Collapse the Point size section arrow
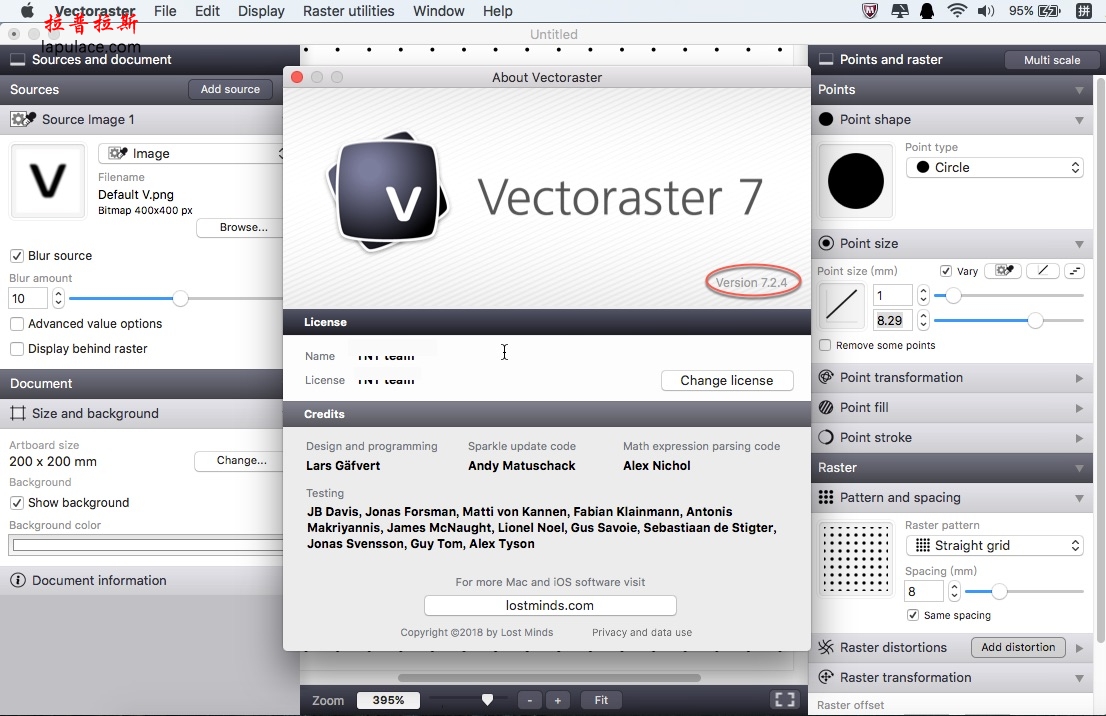The image size is (1106, 716). pyautogui.click(x=1079, y=244)
